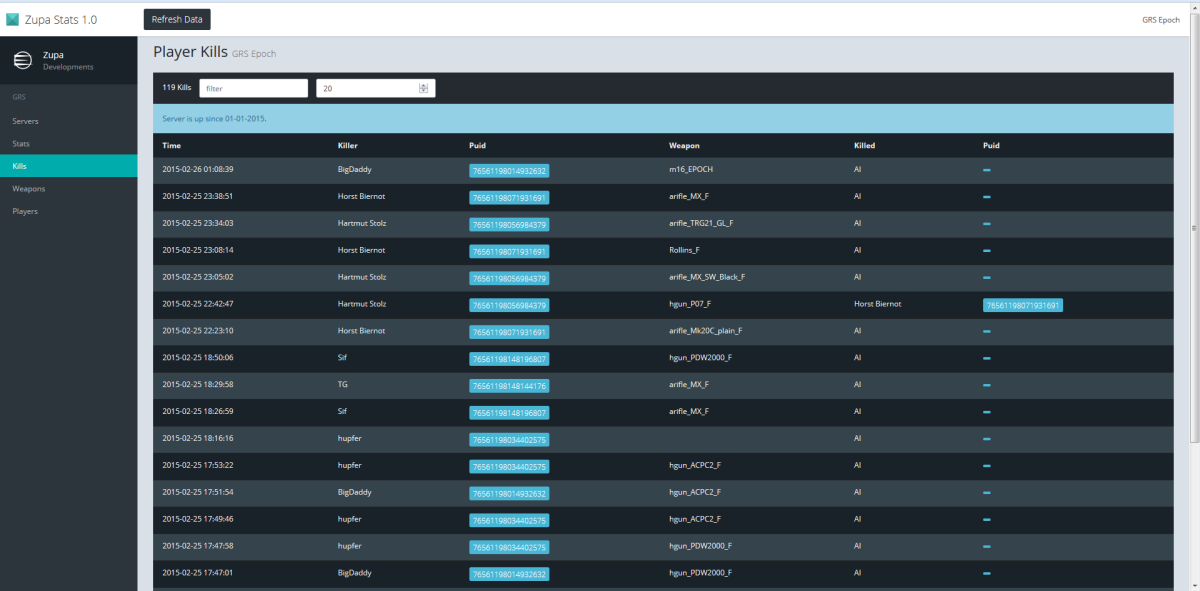Click killed player Puid badge 76561198071931691
Image resolution: width=1200 pixels, height=591 pixels.
(x=1022, y=305)
